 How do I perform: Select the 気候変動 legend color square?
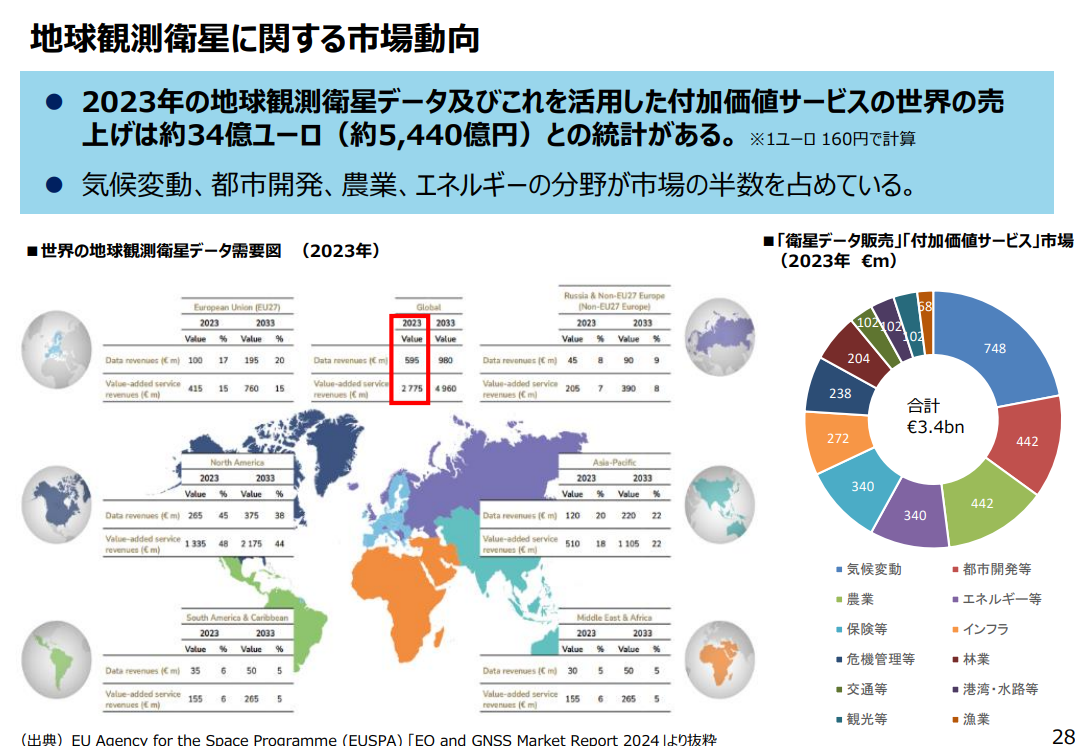click(x=839, y=569)
